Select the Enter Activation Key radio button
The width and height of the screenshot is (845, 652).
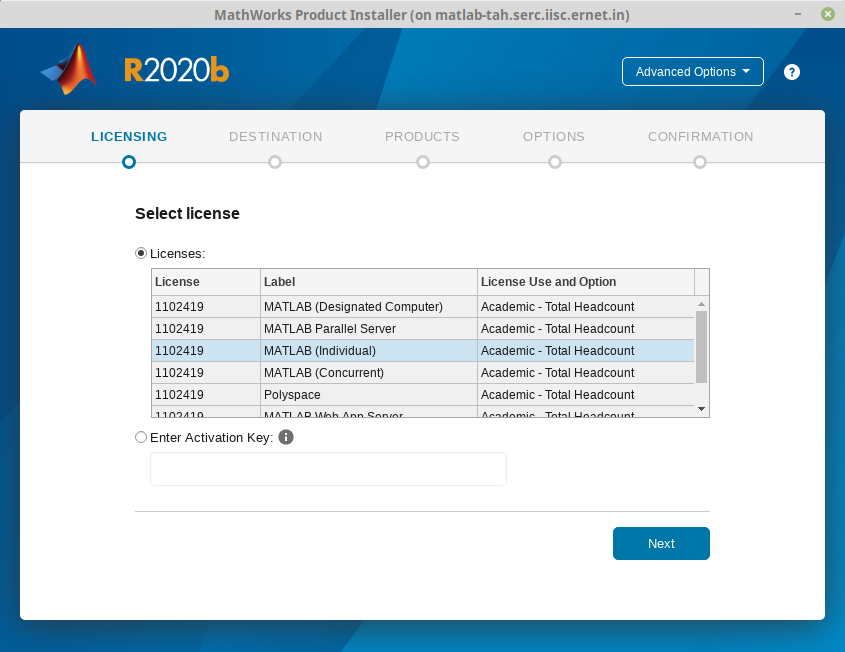141,437
